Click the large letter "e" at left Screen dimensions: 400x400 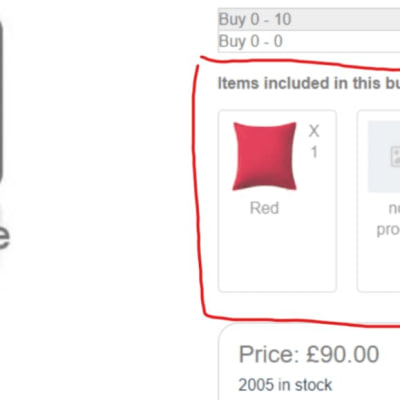point(3,234)
